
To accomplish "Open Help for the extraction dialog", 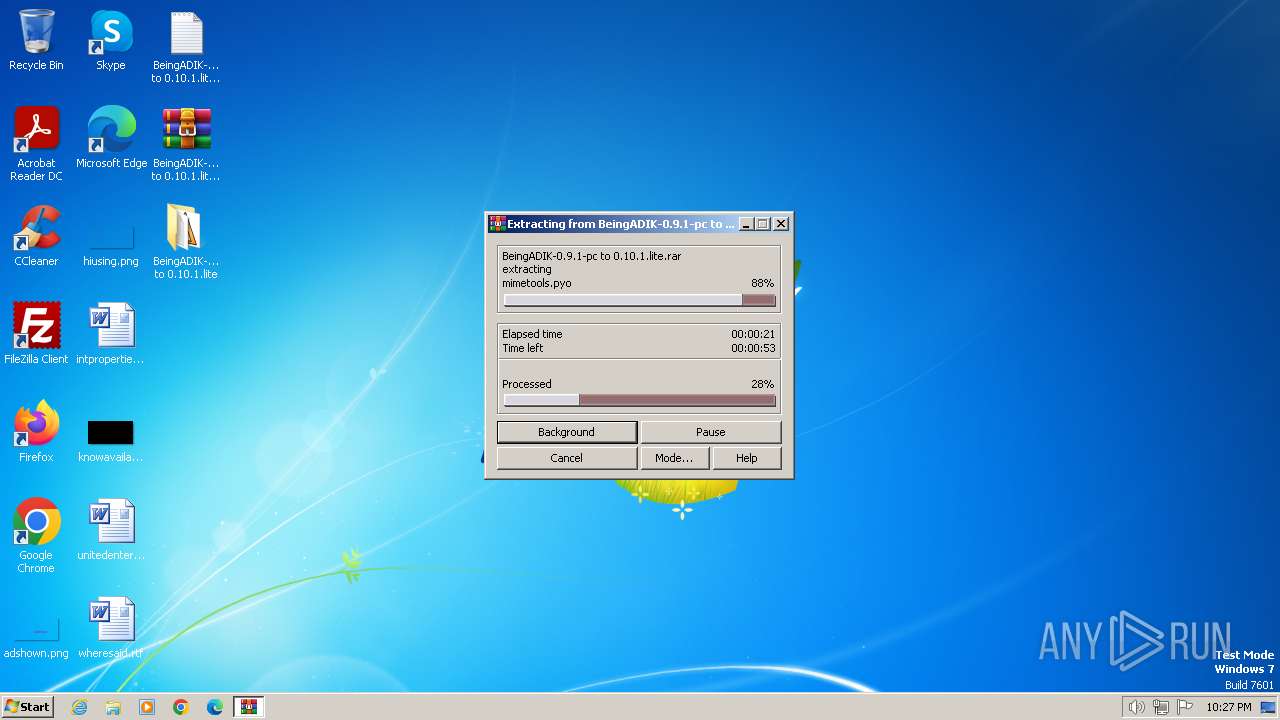I will coord(746,458).
